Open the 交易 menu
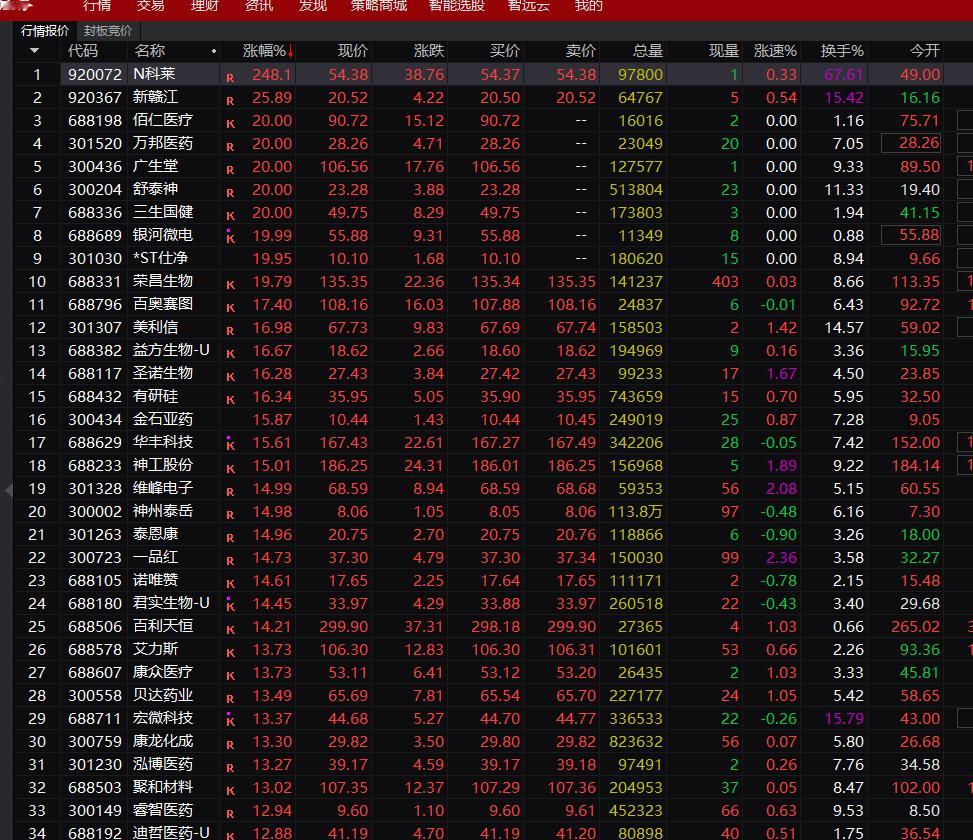Image resolution: width=973 pixels, height=840 pixels. (x=151, y=6)
